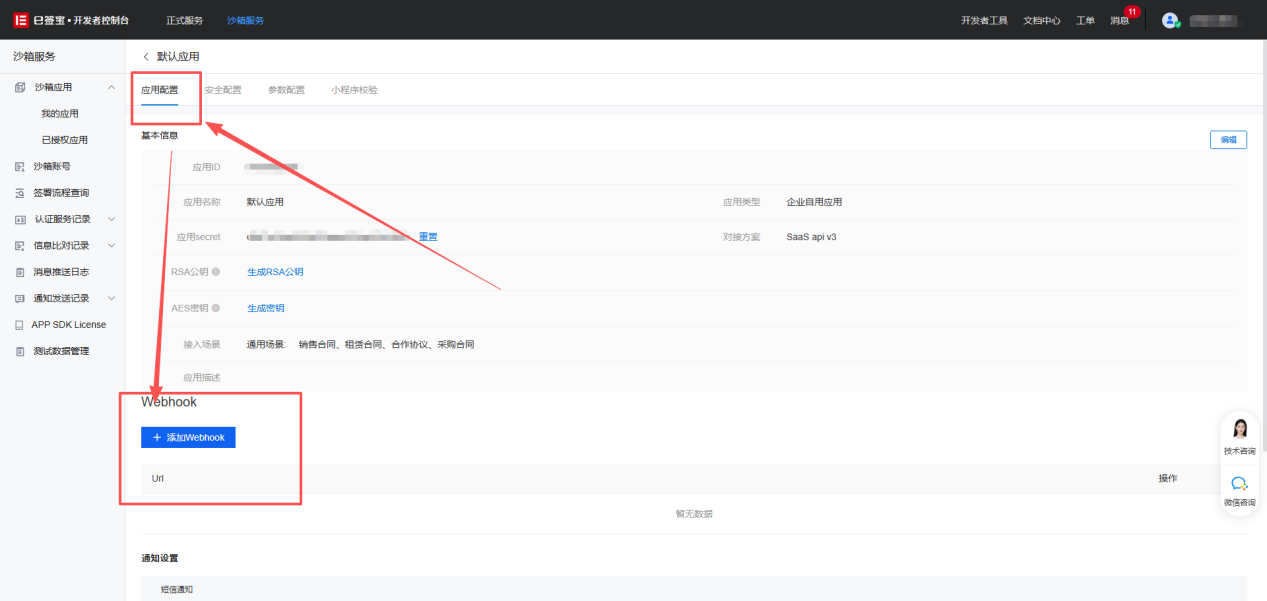Go back using the arrow beside 默认应用
Image resolution: width=1267 pixels, height=601 pixels.
tap(146, 57)
